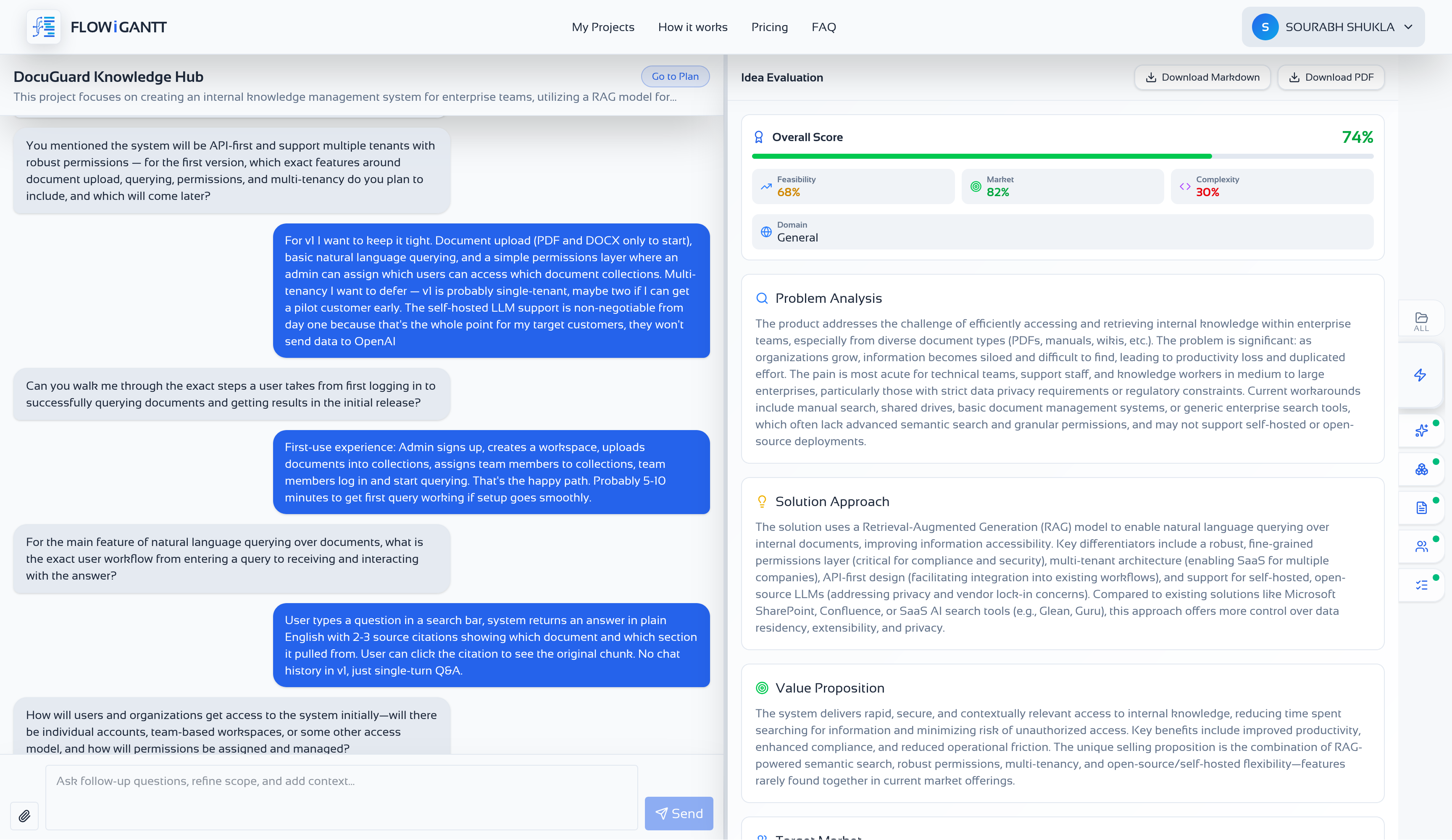Click the 74% overall score value
This screenshot has height=840, width=1452.
pyautogui.click(x=1357, y=137)
